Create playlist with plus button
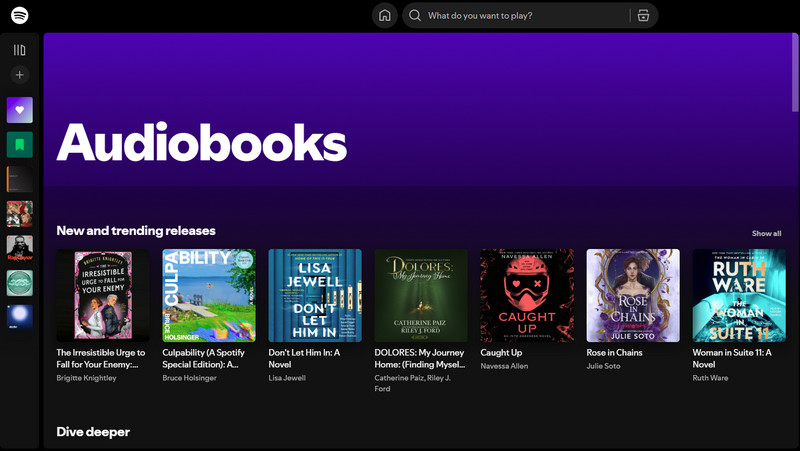Screen dimensions: 800x451 (x=19, y=74)
